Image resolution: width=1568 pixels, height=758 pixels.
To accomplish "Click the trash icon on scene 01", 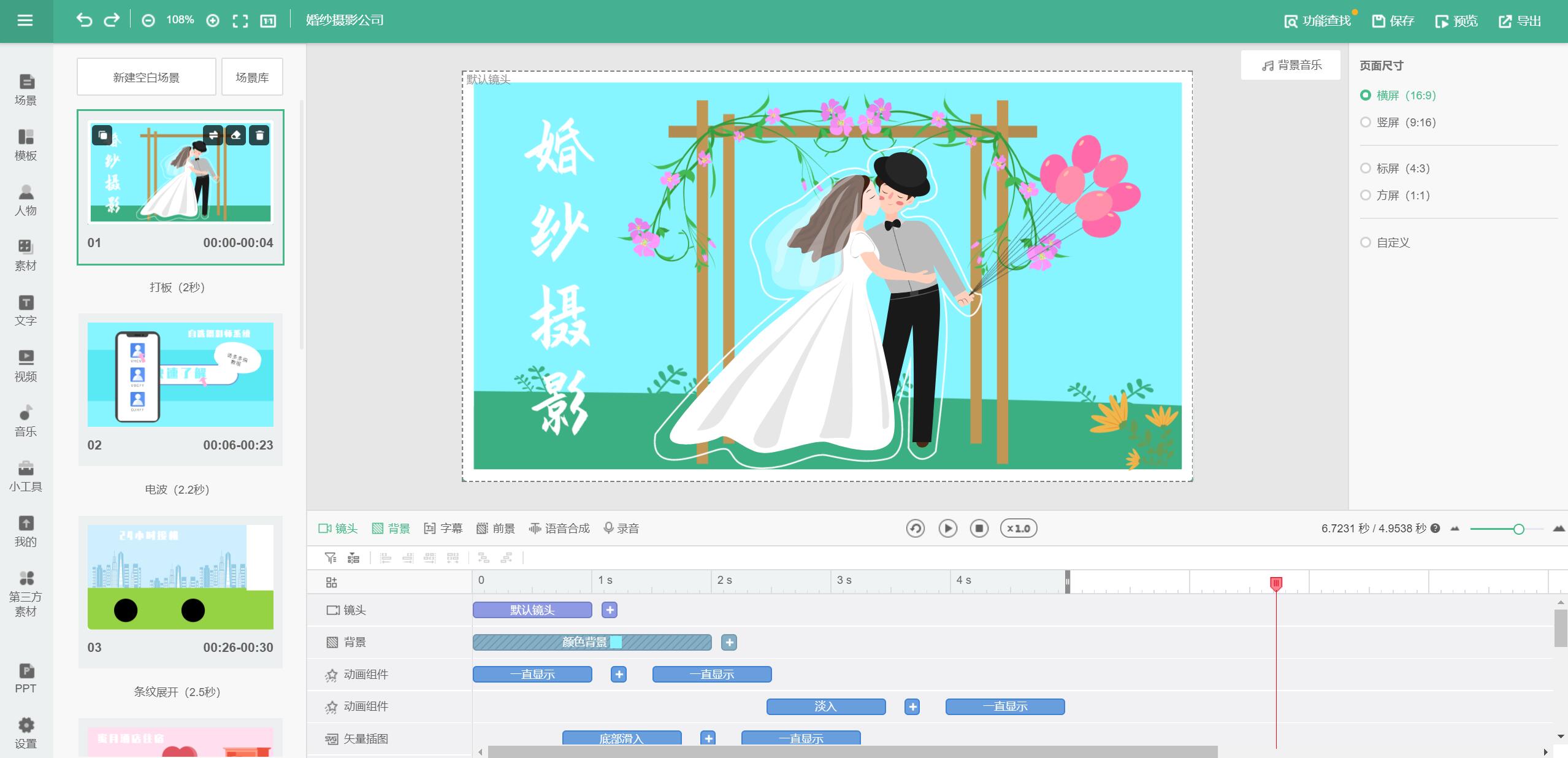I will [x=259, y=135].
